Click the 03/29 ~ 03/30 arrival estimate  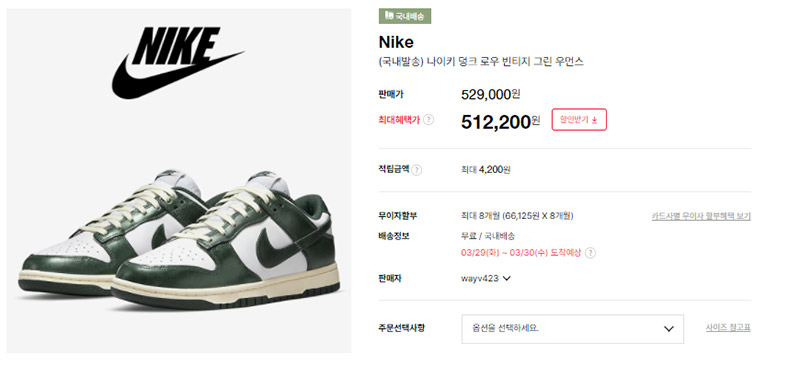[x=521, y=253]
